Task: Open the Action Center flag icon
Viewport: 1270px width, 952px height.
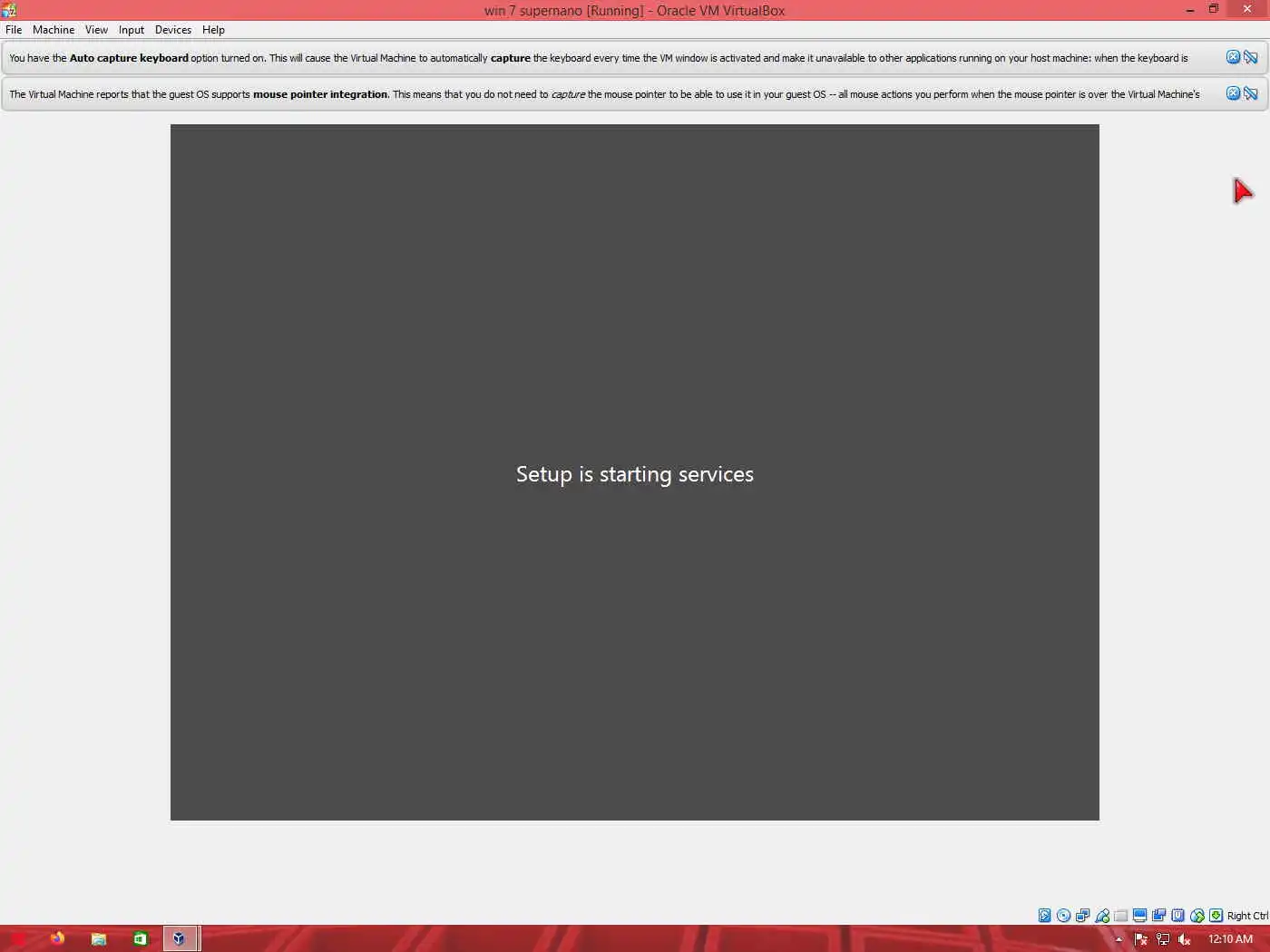Action: pyautogui.click(x=1141, y=939)
